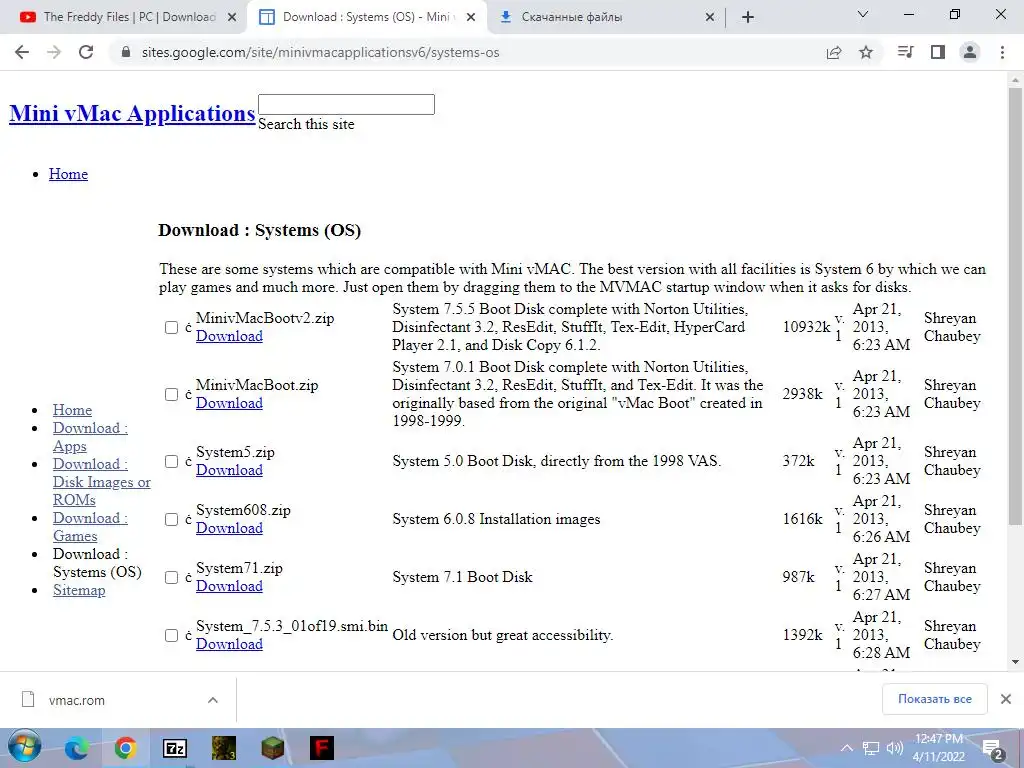1024x768 pixels.
Task: Tick the System5.zip checkbox
Action: [x=171, y=462]
